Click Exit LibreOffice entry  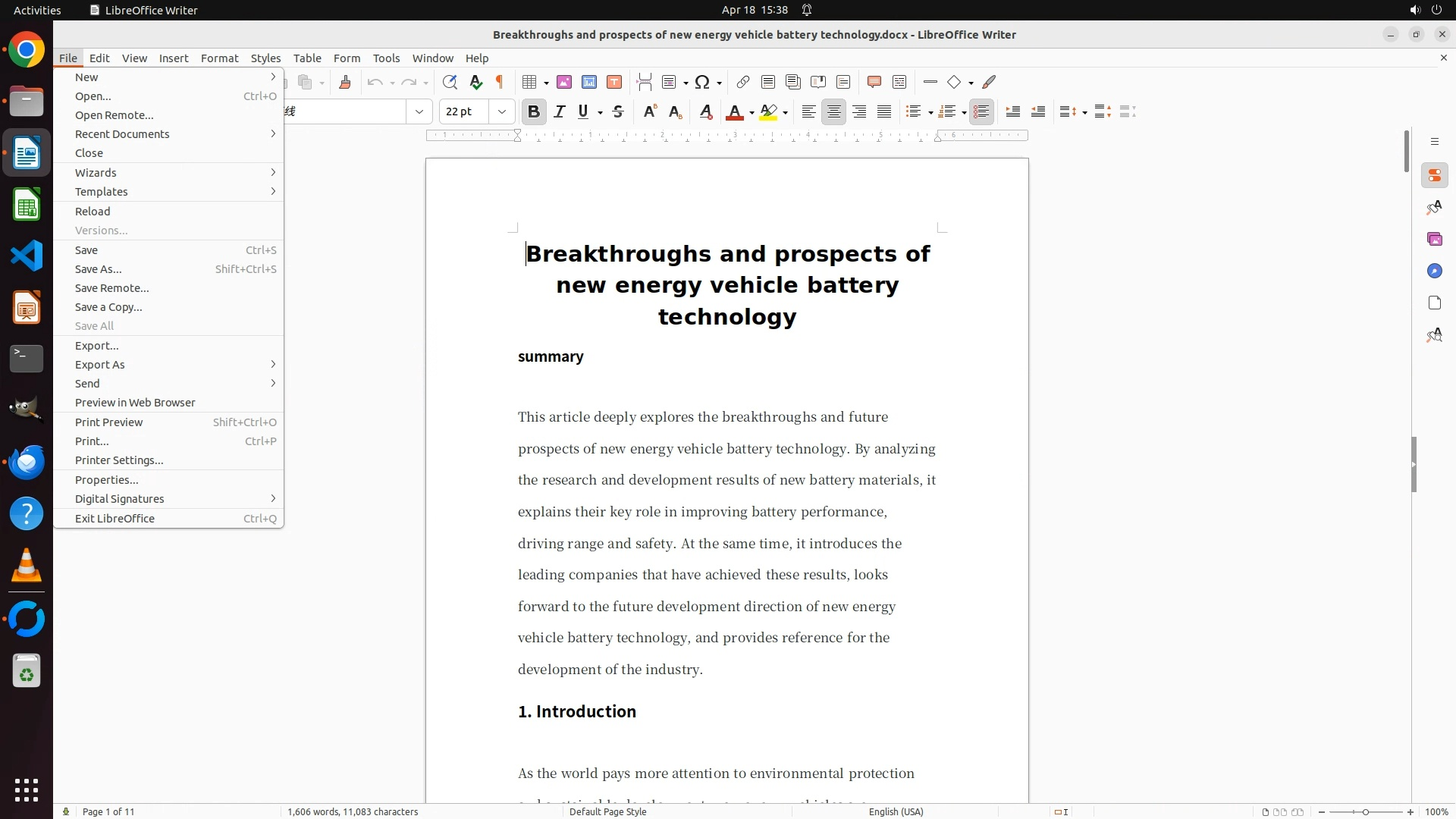point(115,518)
